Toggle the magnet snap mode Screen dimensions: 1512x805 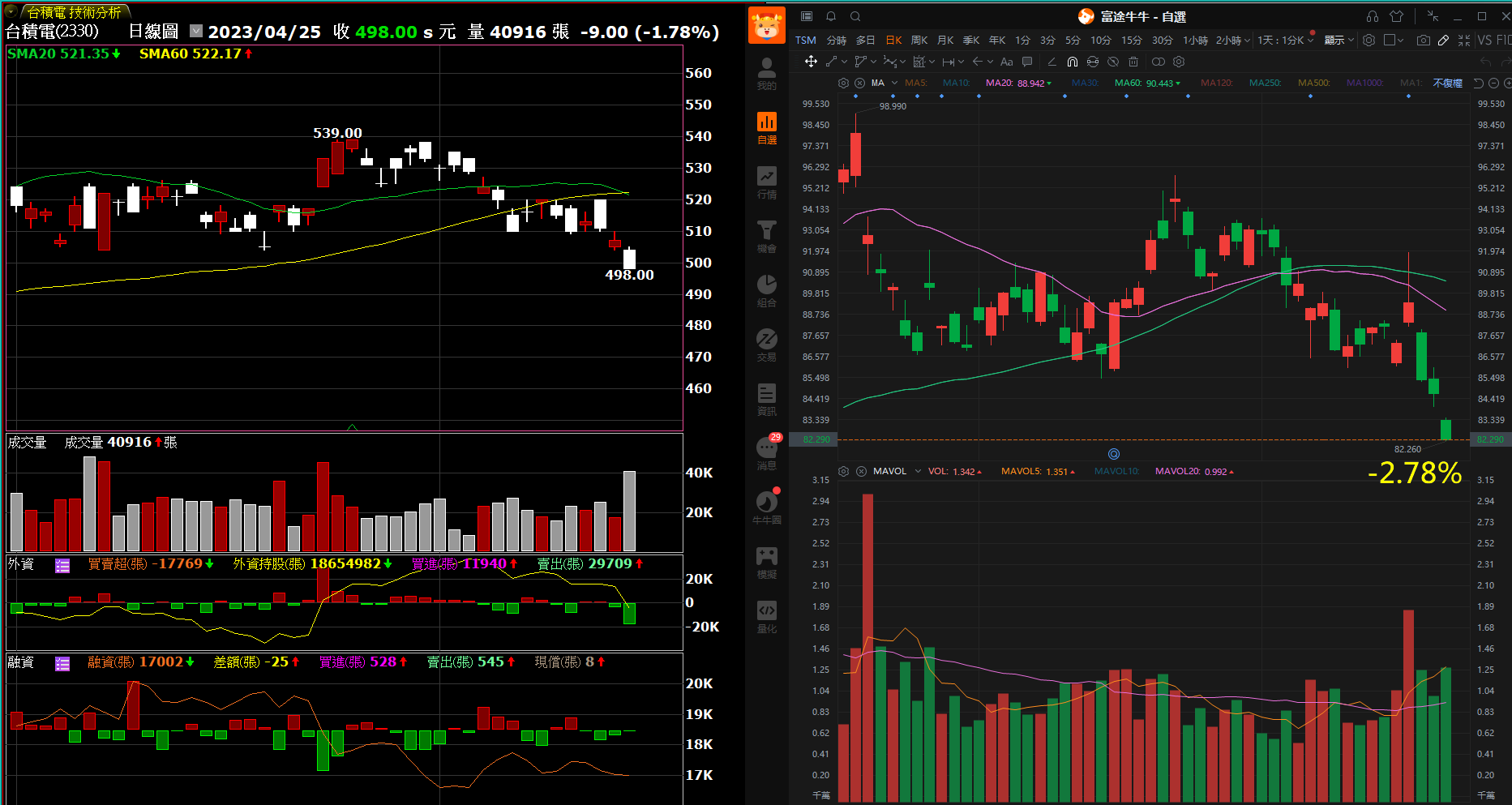(1073, 62)
